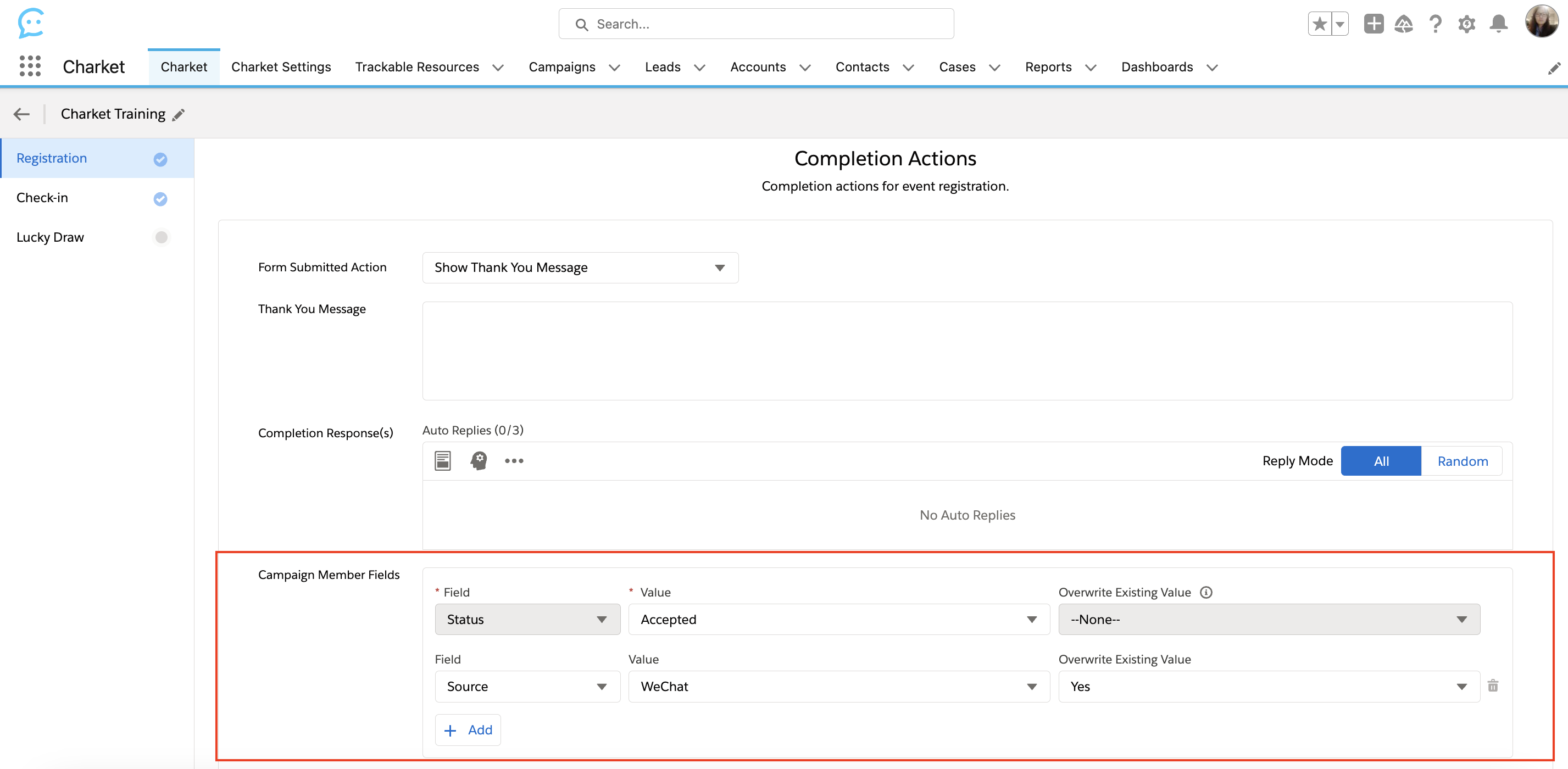The height and width of the screenshot is (769, 1568).
Task: Open the Form Submitted Action dropdown
Action: [x=580, y=268]
